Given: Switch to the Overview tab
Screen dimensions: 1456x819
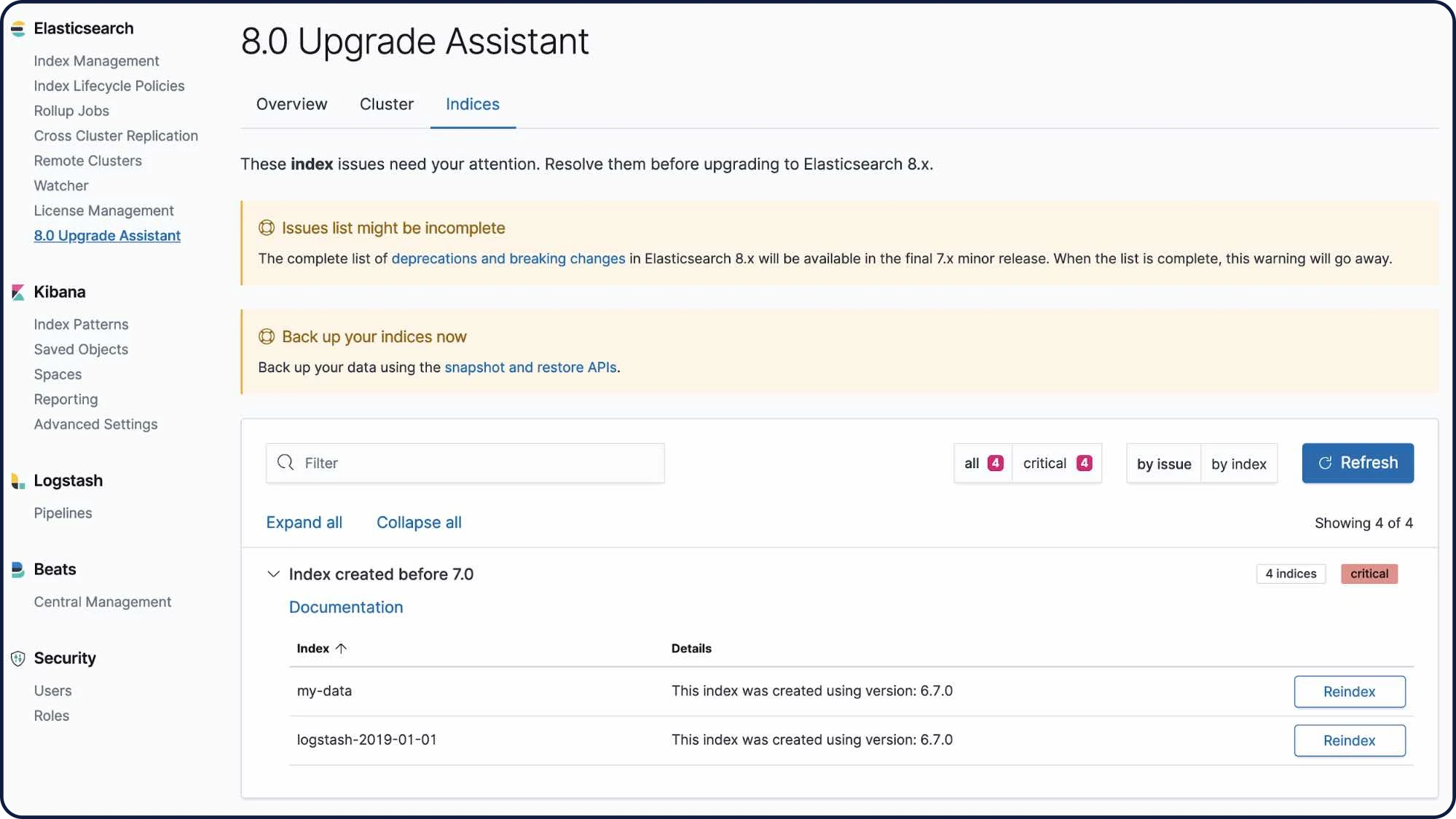Looking at the screenshot, I should [292, 104].
